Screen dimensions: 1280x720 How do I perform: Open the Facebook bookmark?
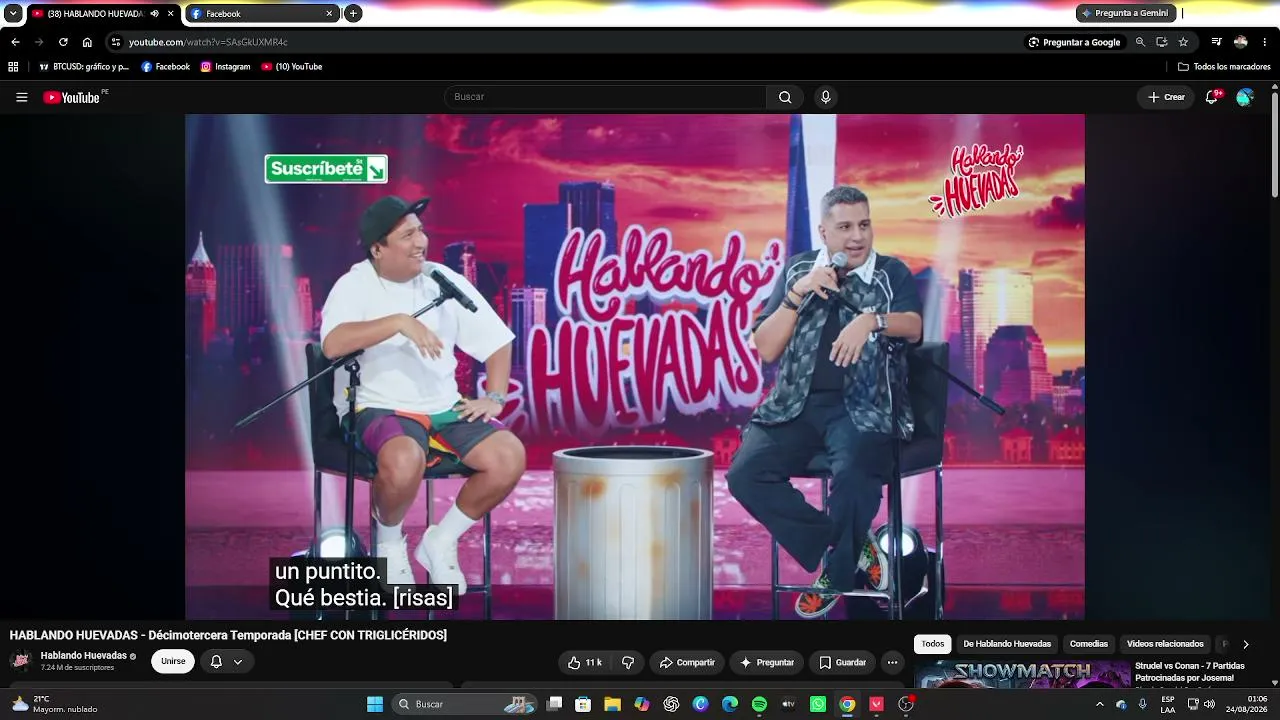(166, 67)
